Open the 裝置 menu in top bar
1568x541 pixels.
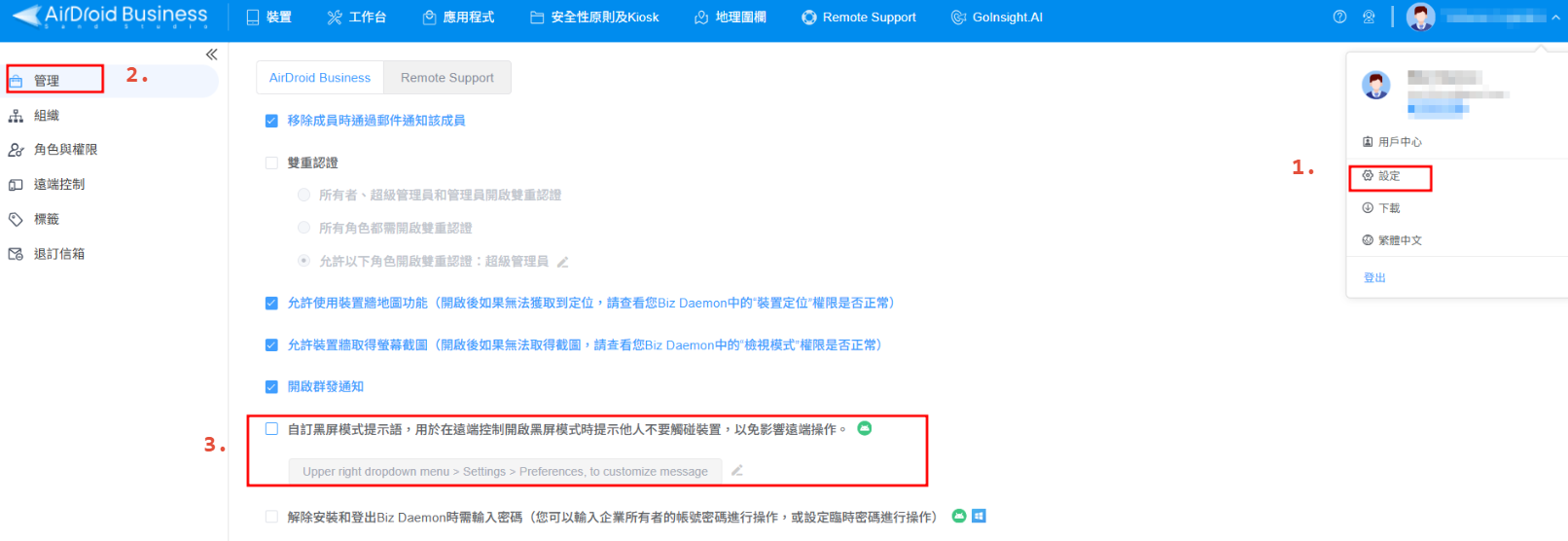click(x=268, y=18)
